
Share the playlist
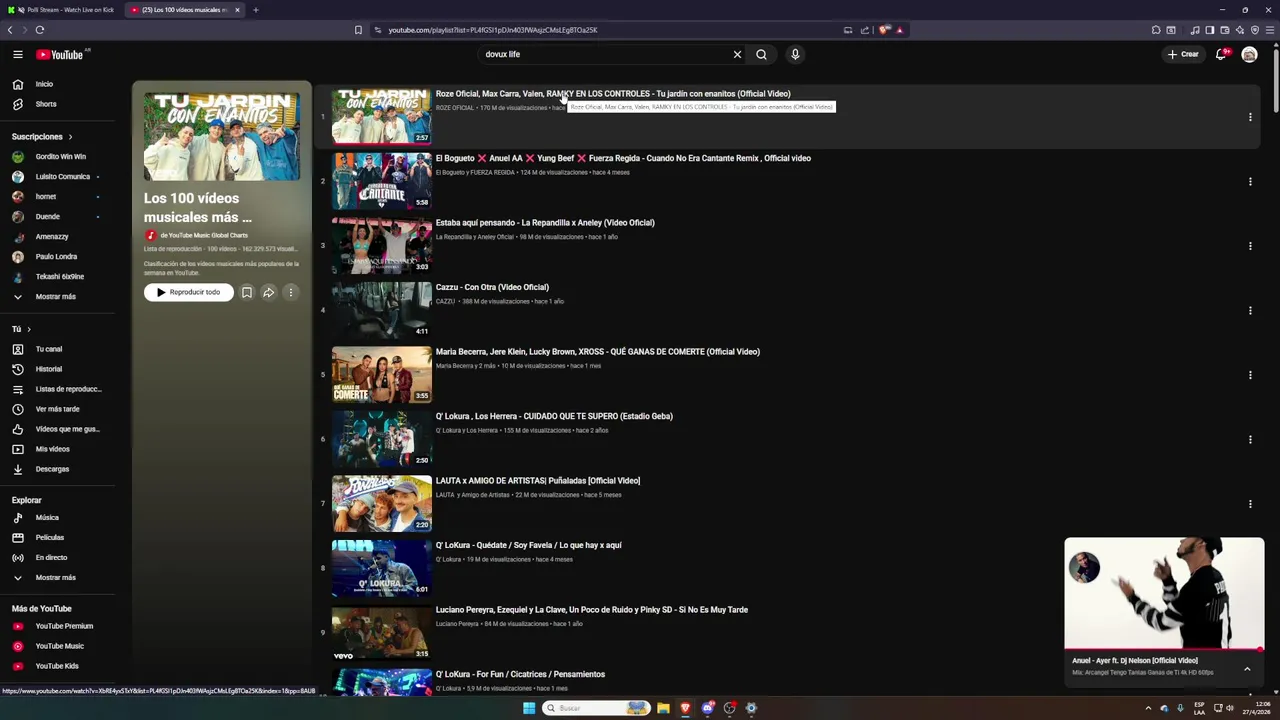pos(269,292)
